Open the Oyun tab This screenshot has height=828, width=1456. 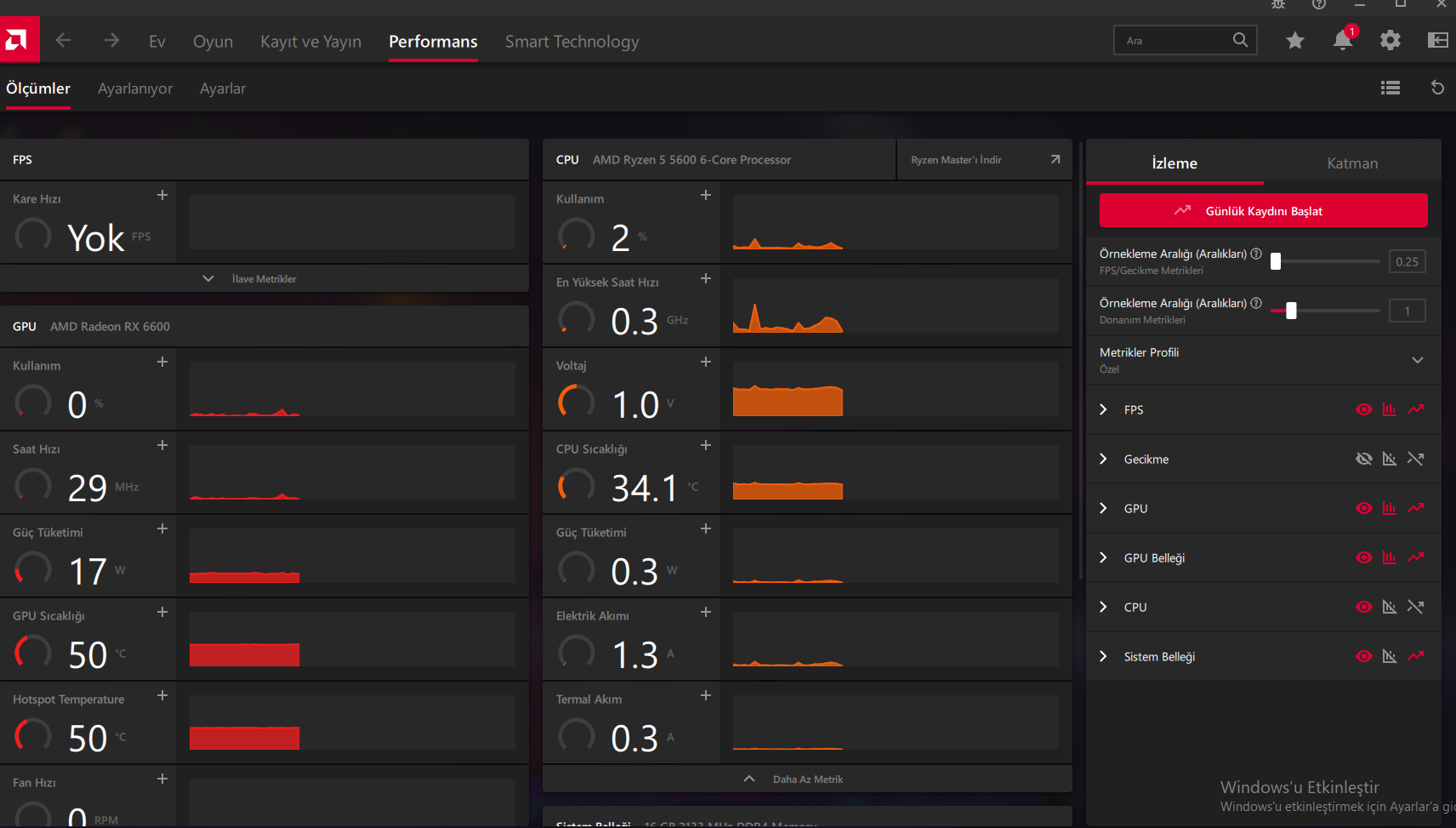pos(213,42)
